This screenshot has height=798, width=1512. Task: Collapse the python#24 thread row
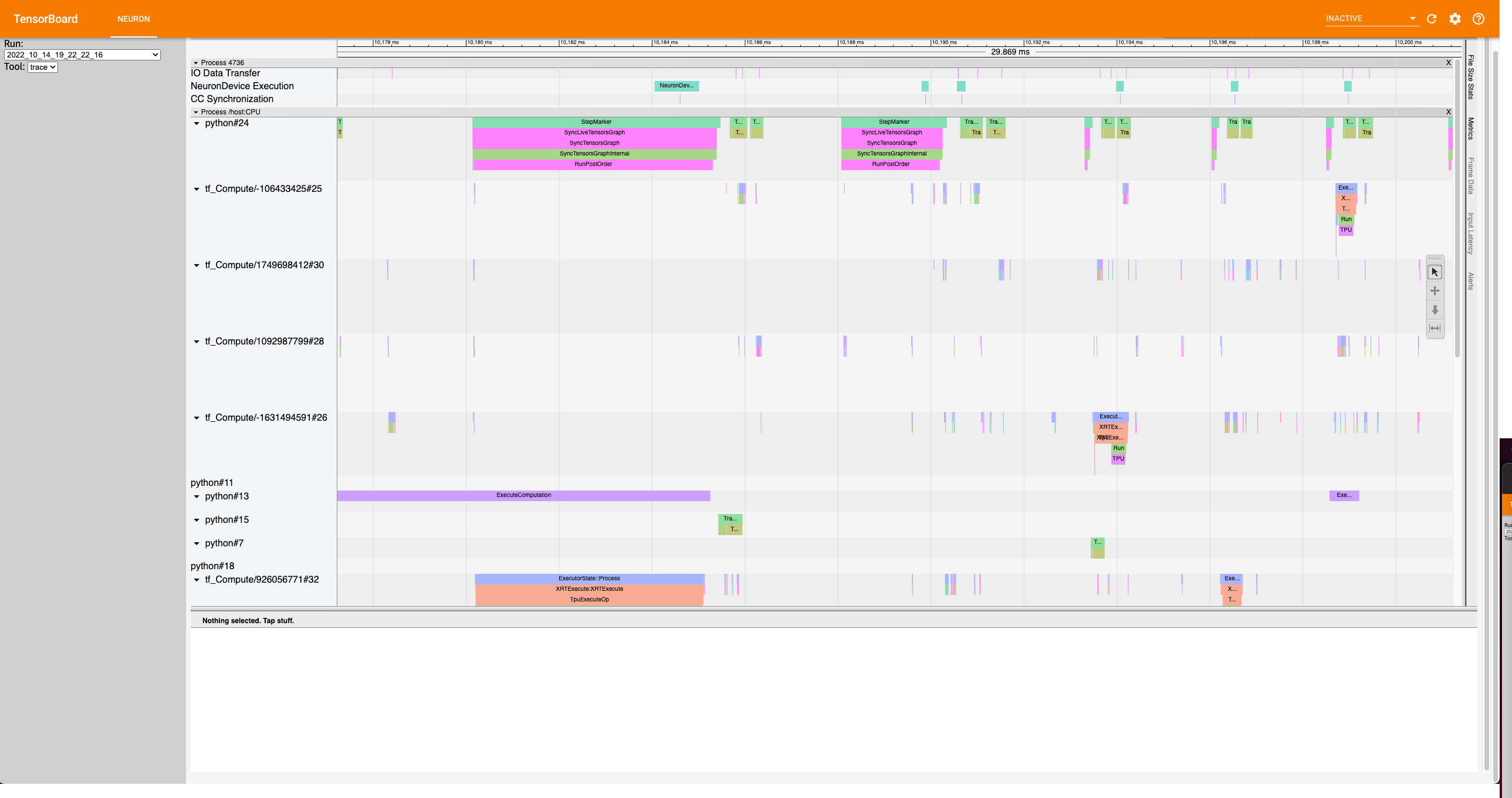(x=197, y=123)
